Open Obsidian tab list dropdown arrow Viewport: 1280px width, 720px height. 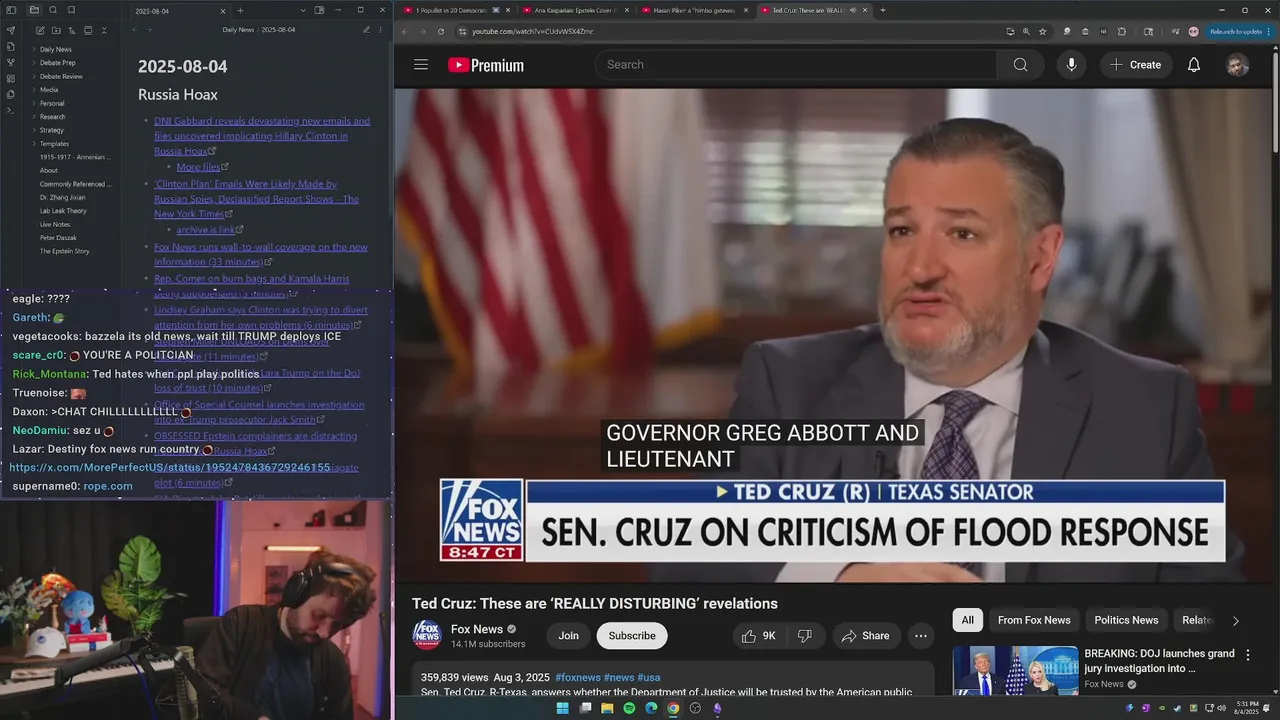pyautogui.click(x=303, y=10)
